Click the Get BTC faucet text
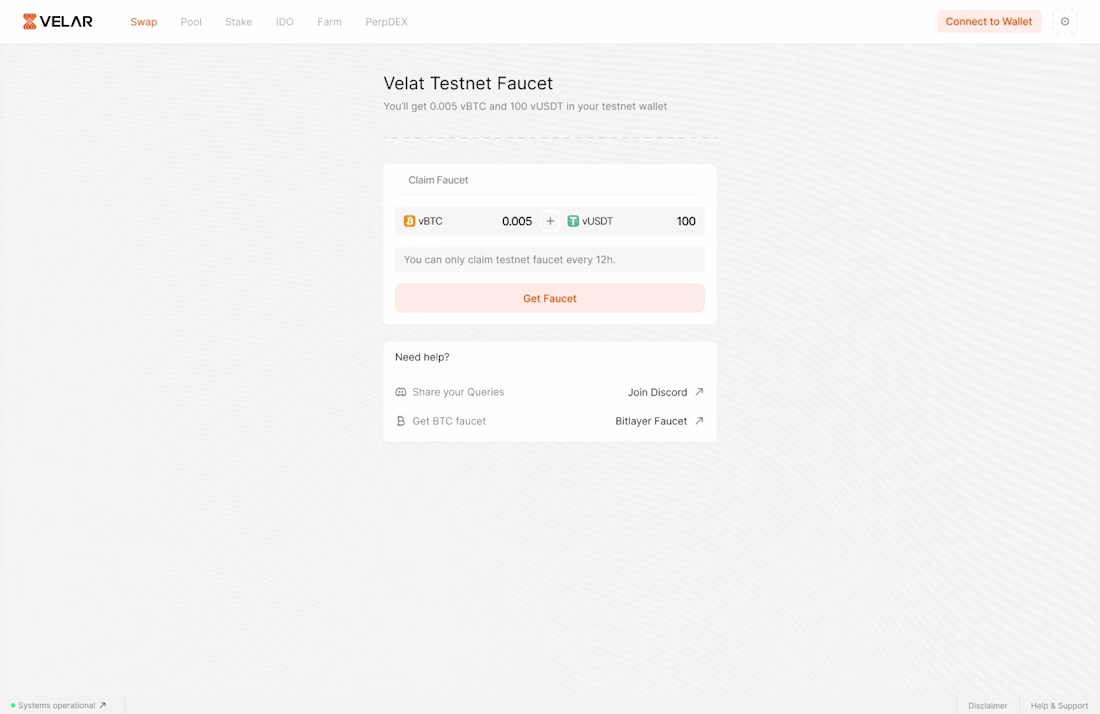 coord(449,421)
